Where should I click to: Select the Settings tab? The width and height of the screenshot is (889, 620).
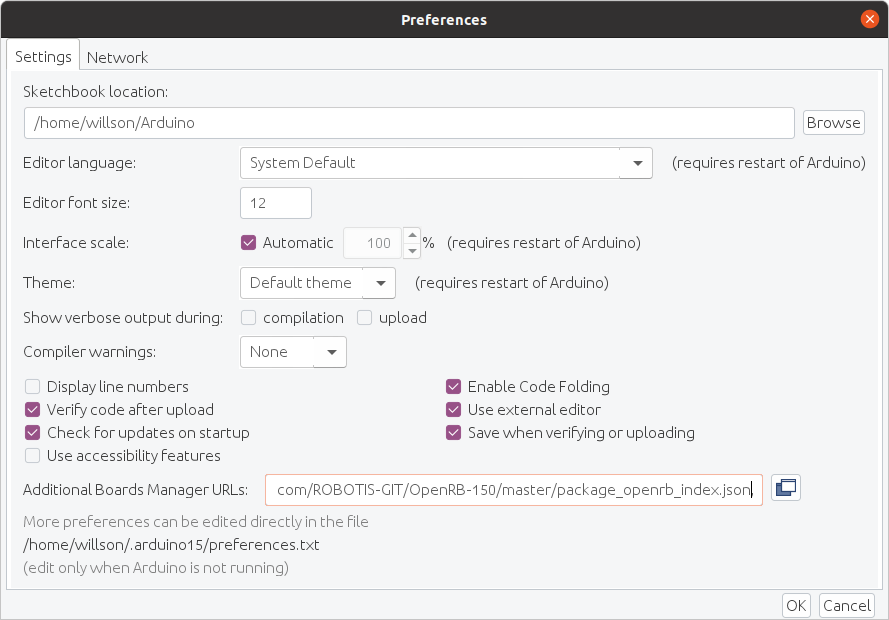(43, 57)
